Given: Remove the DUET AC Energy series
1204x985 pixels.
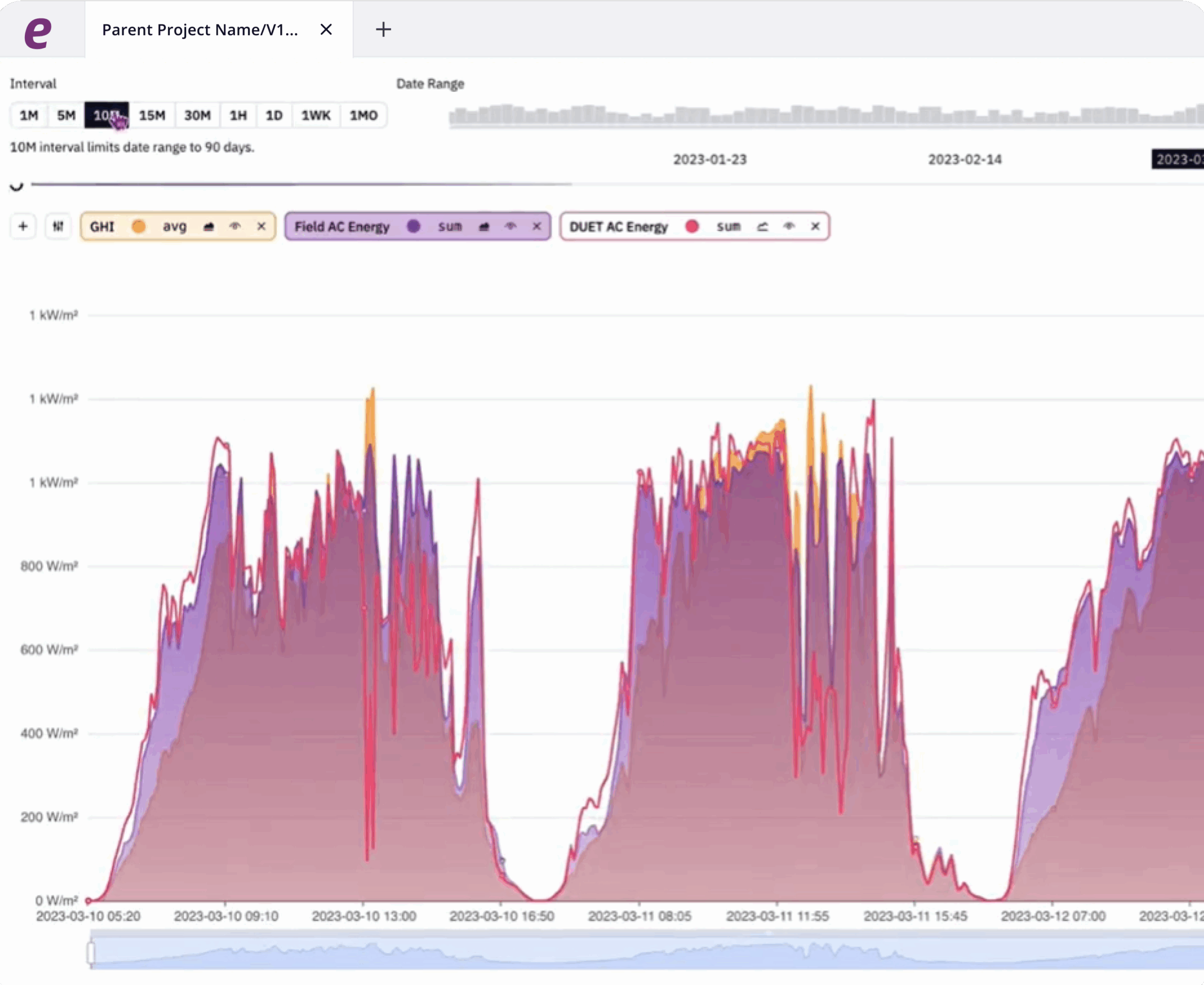Looking at the screenshot, I should click(x=815, y=226).
